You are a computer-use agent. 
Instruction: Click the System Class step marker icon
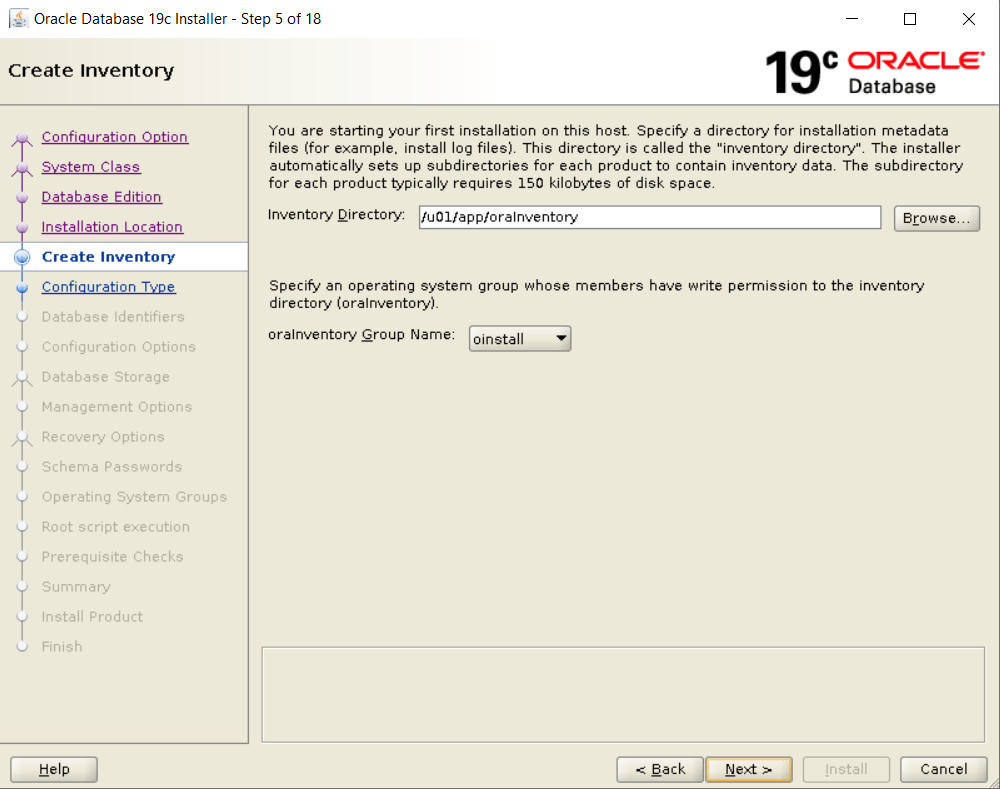tap(22, 169)
